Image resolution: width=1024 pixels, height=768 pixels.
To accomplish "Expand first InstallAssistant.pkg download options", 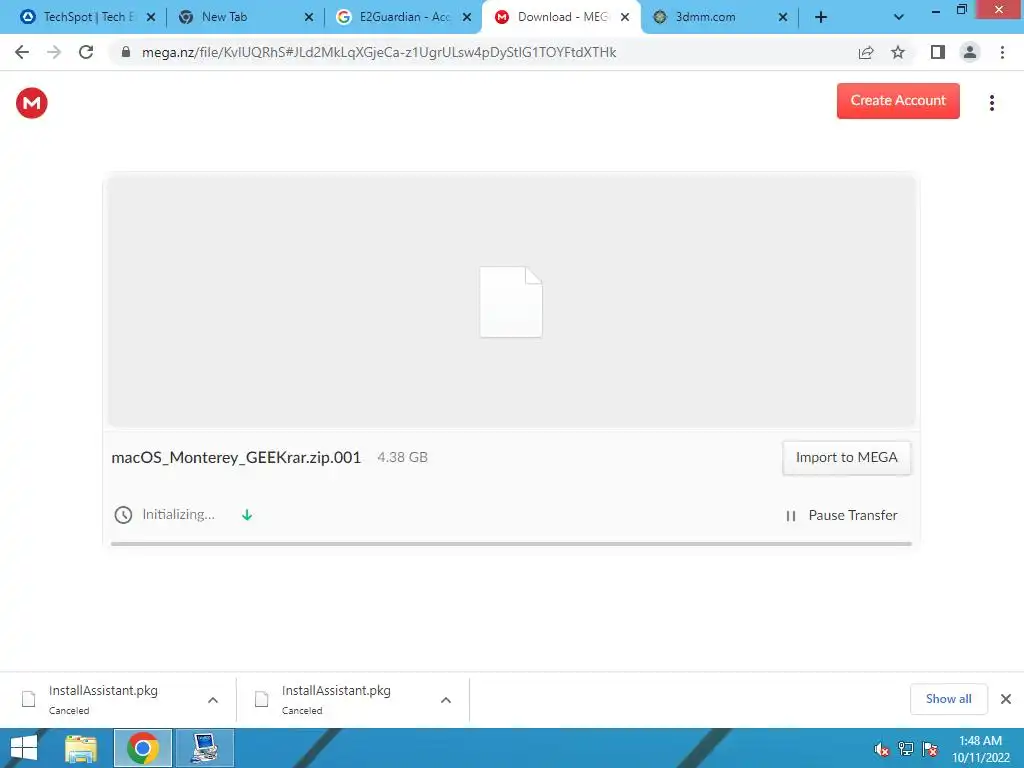I will click(213, 700).
